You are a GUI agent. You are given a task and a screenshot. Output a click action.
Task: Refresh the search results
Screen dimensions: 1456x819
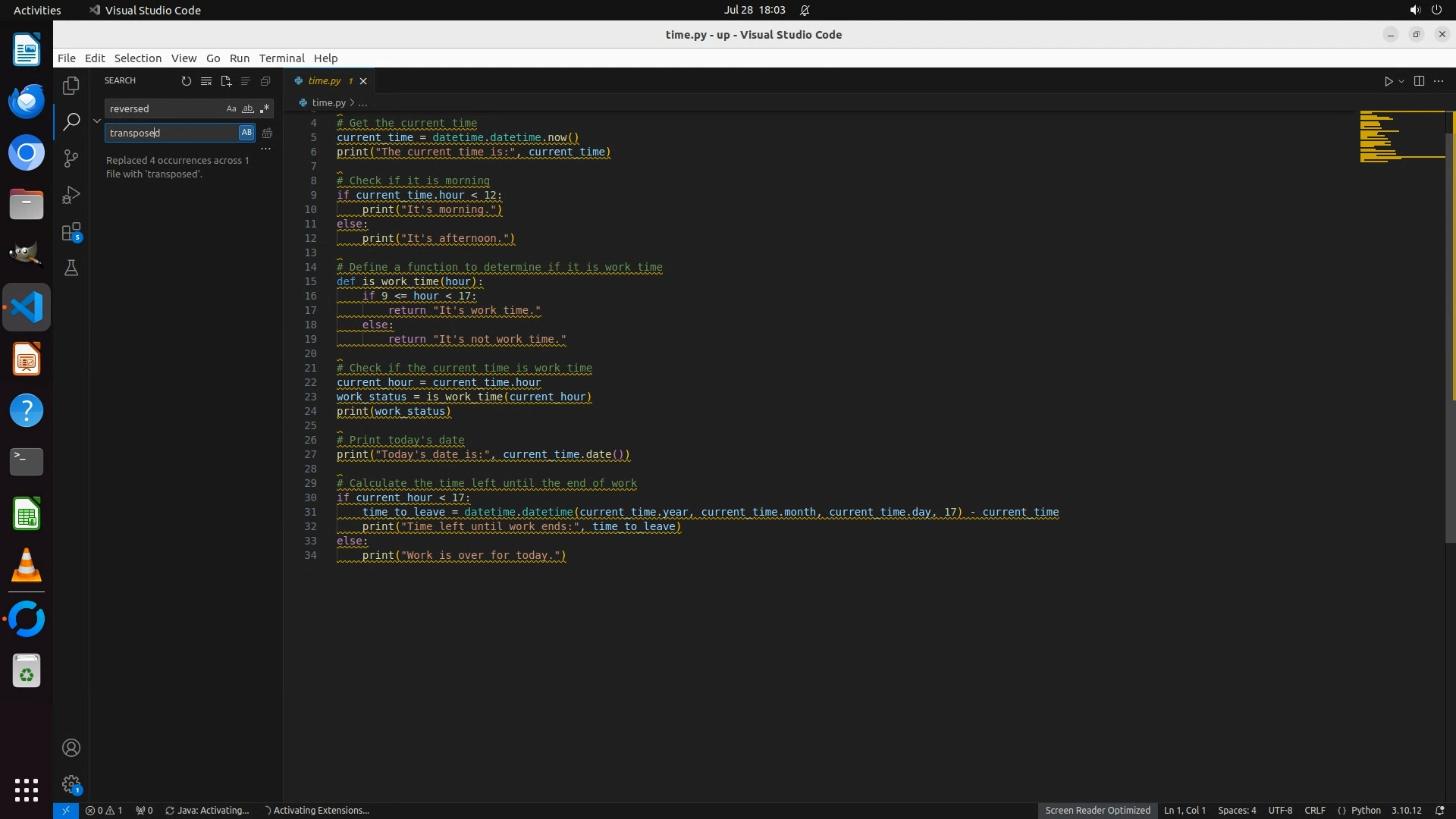tap(186, 81)
